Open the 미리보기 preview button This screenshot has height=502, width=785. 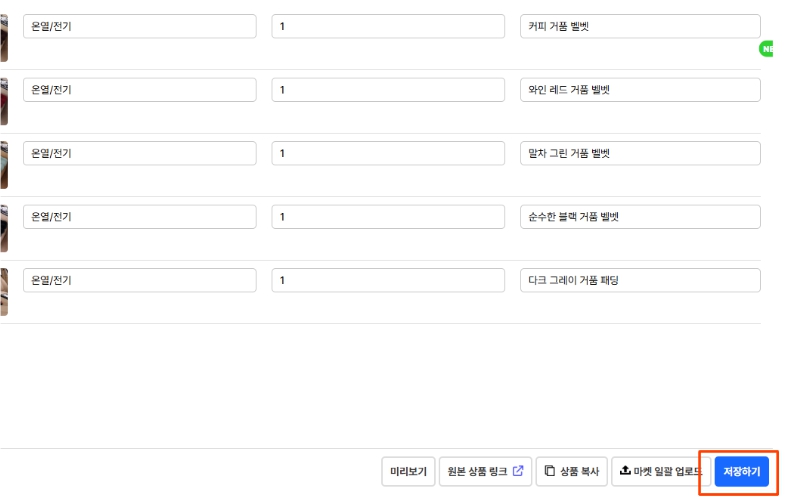point(408,471)
